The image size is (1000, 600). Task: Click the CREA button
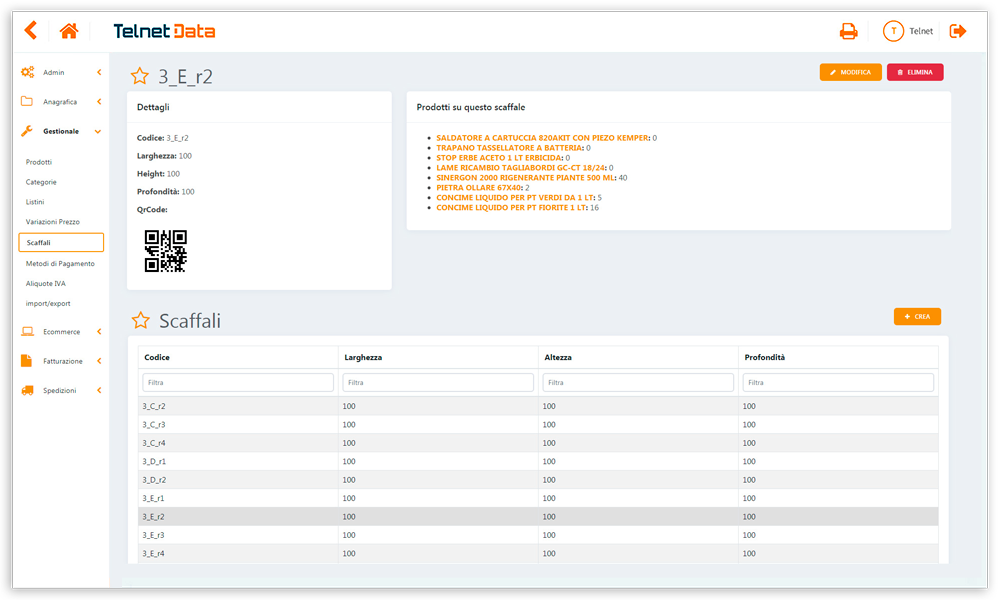pos(917,316)
